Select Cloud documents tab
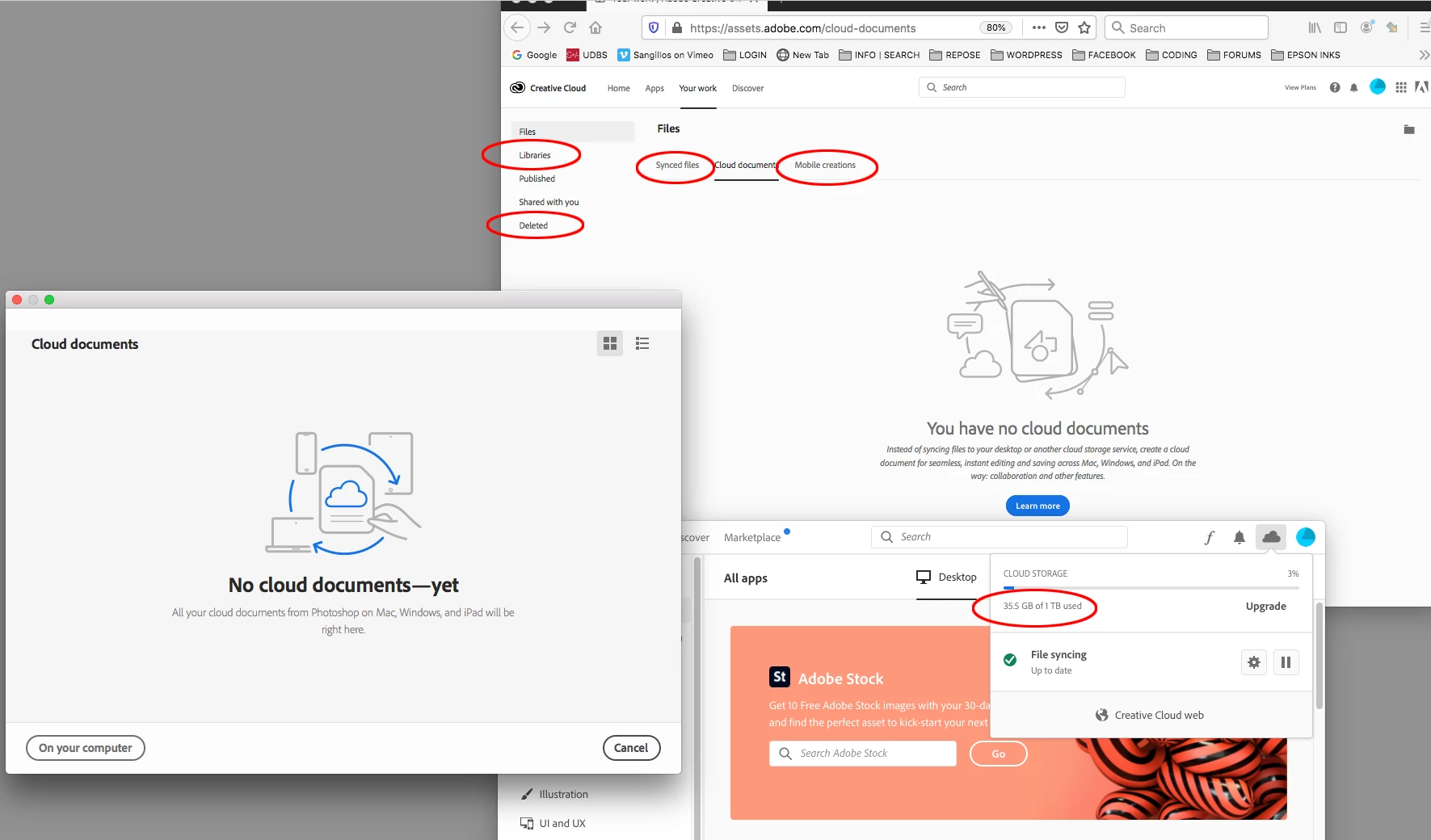Viewport: 1431px width, 840px height. [x=746, y=165]
